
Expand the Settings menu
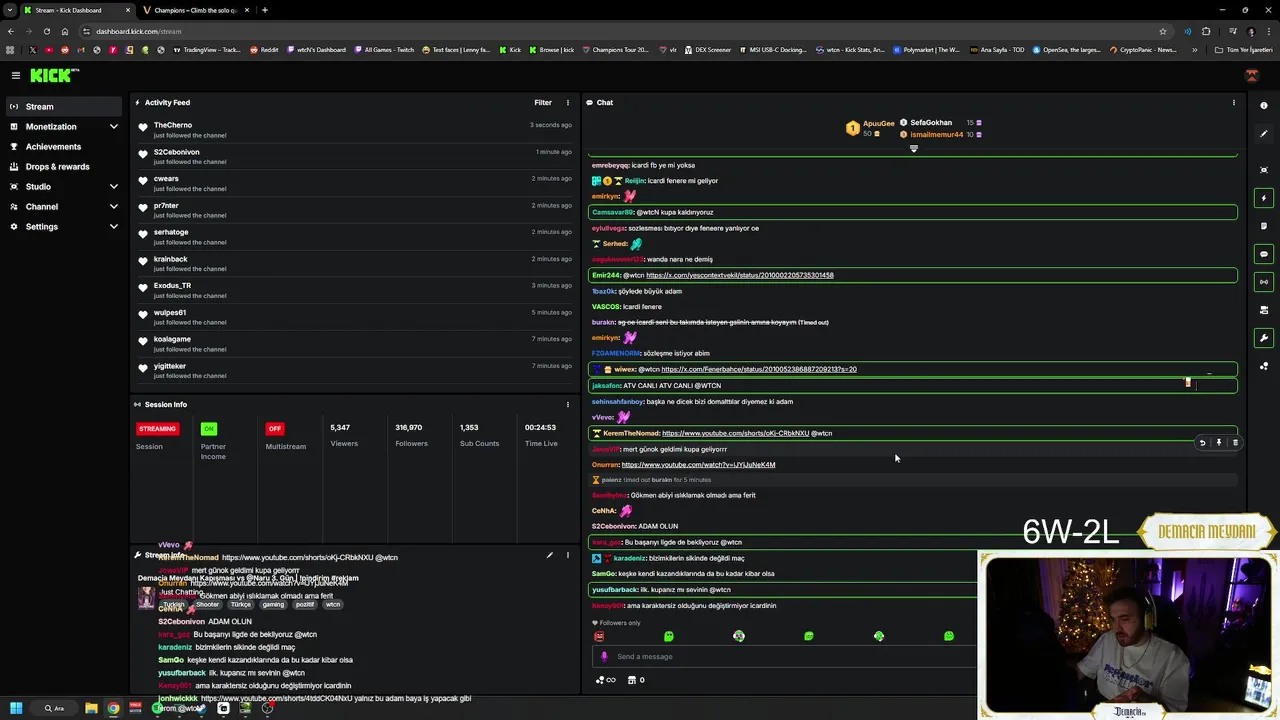pos(64,227)
